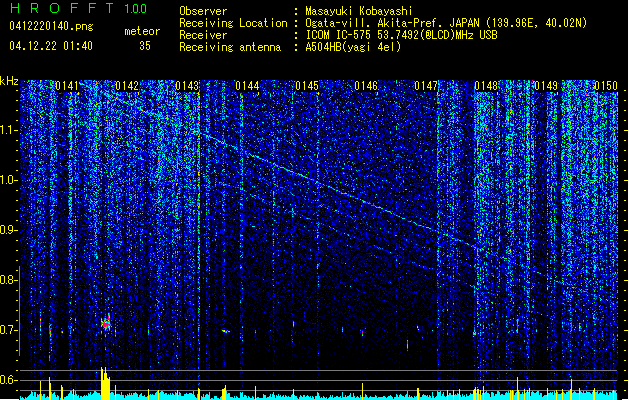Screen dimensions: 629x400
Task: Click the 'Observer' field label
Action: [x=203, y=11]
